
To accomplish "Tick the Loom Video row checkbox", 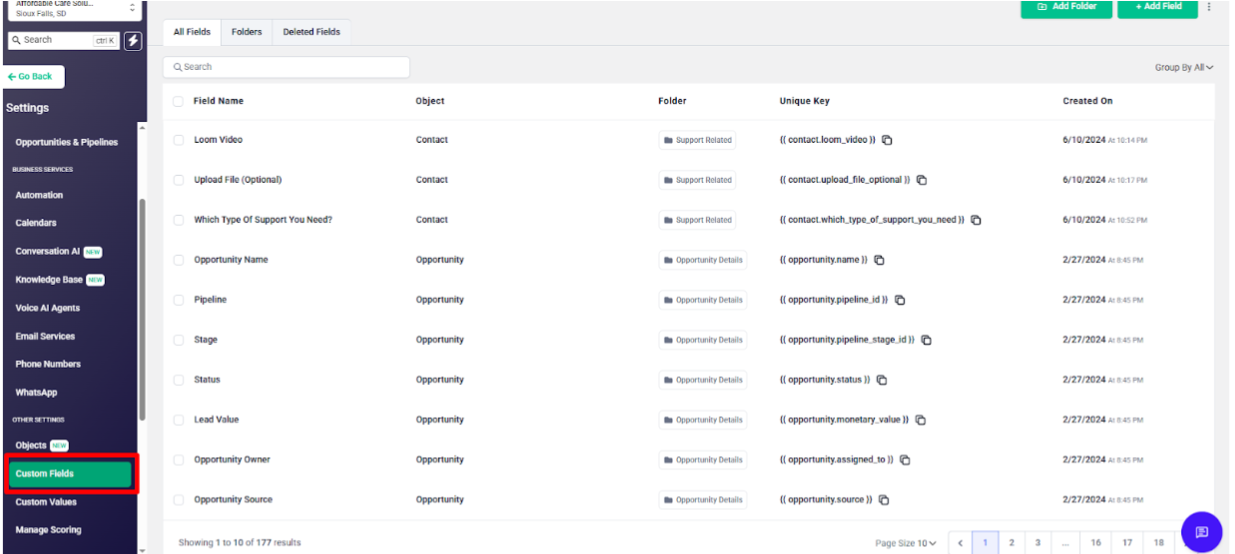I will point(178,140).
